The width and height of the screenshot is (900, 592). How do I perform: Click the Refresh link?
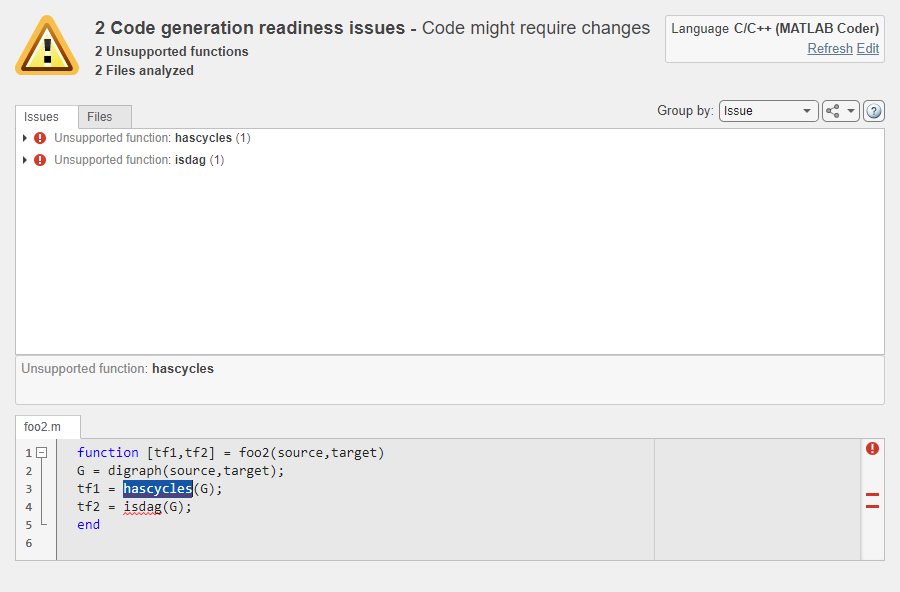(829, 48)
